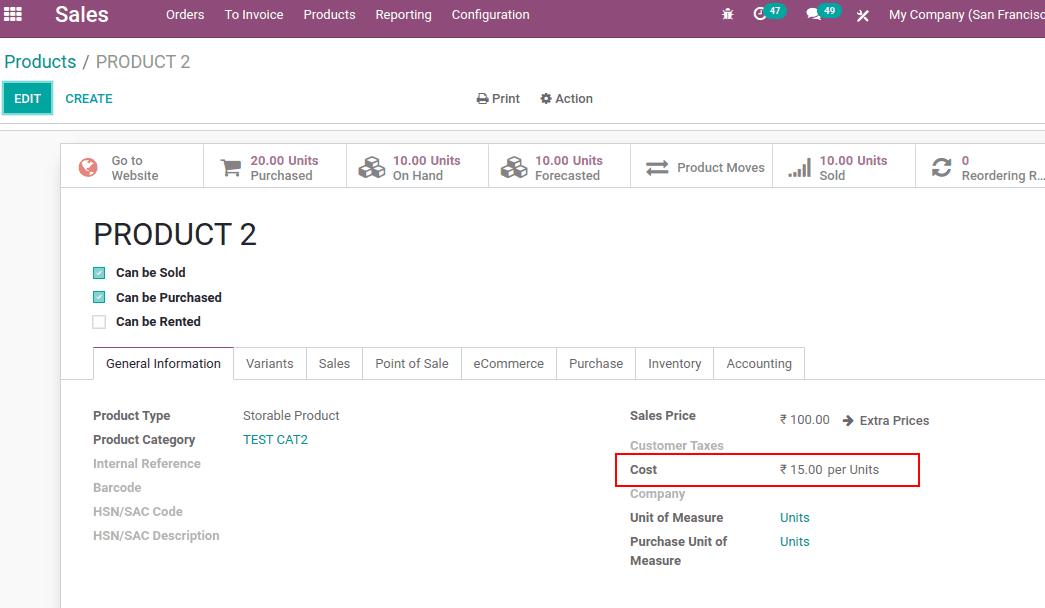The width and height of the screenshot is (1045, 608).
Task: Open Units link for Purchase Unit of Measure
Action: (x=794, y=541)
